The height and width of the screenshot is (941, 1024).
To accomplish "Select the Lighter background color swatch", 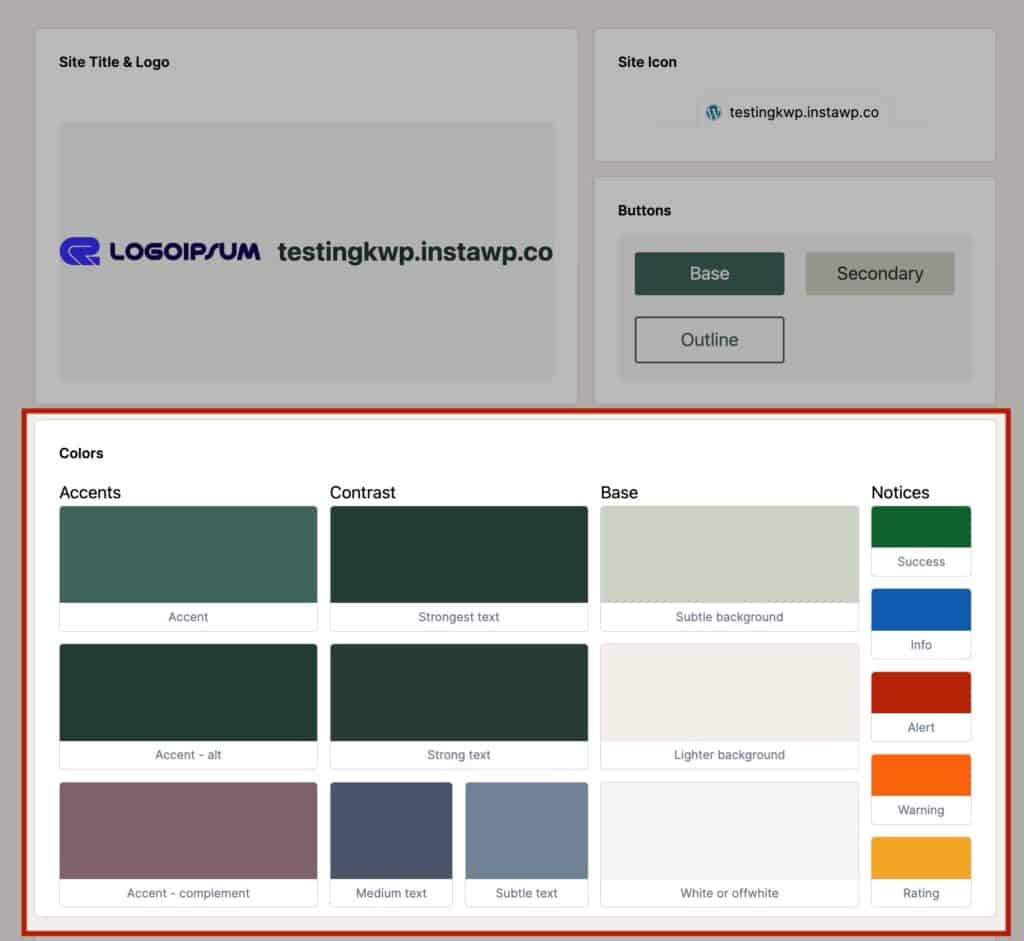I will [729, 693].
